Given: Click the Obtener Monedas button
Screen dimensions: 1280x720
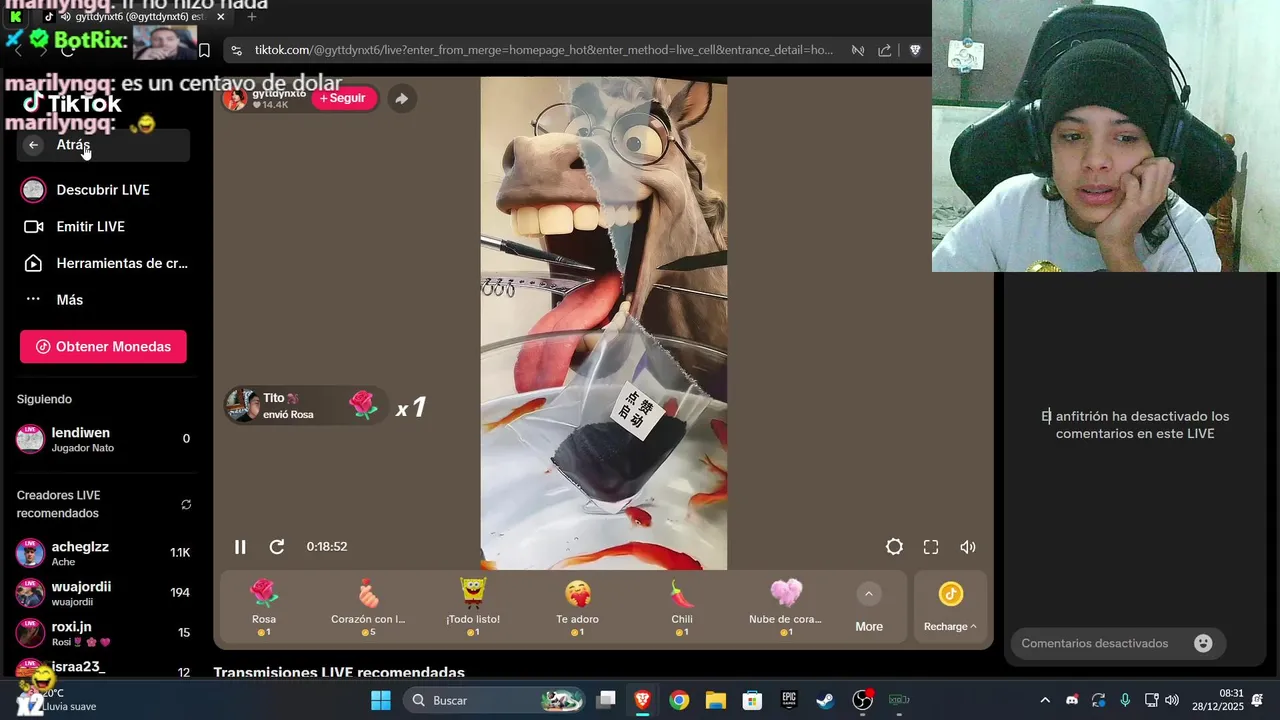Looking at the screenshot, I should [103, 347].
